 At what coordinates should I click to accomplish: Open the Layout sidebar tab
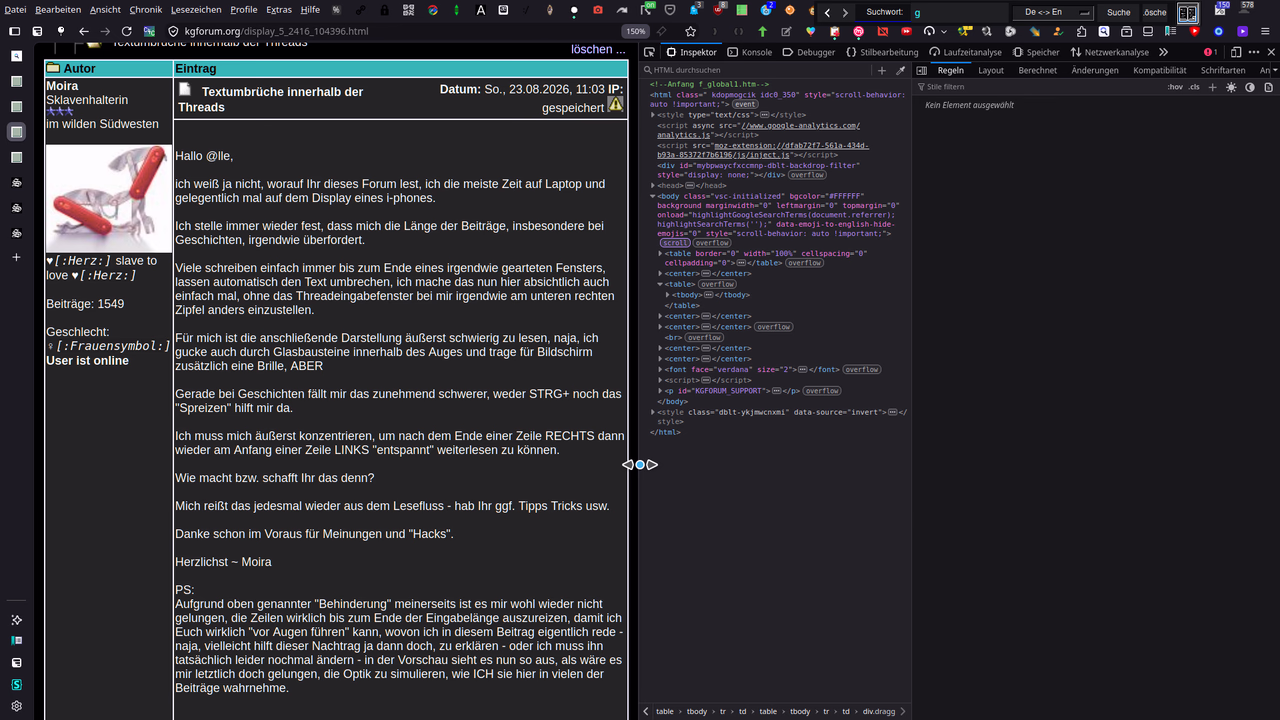point(991,71)
